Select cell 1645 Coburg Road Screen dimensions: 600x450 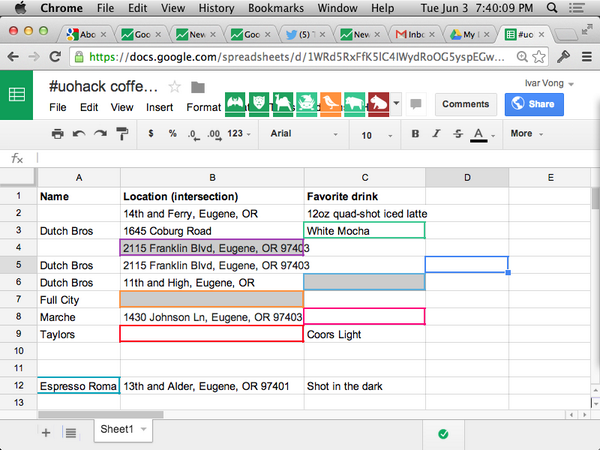[212, 231]
